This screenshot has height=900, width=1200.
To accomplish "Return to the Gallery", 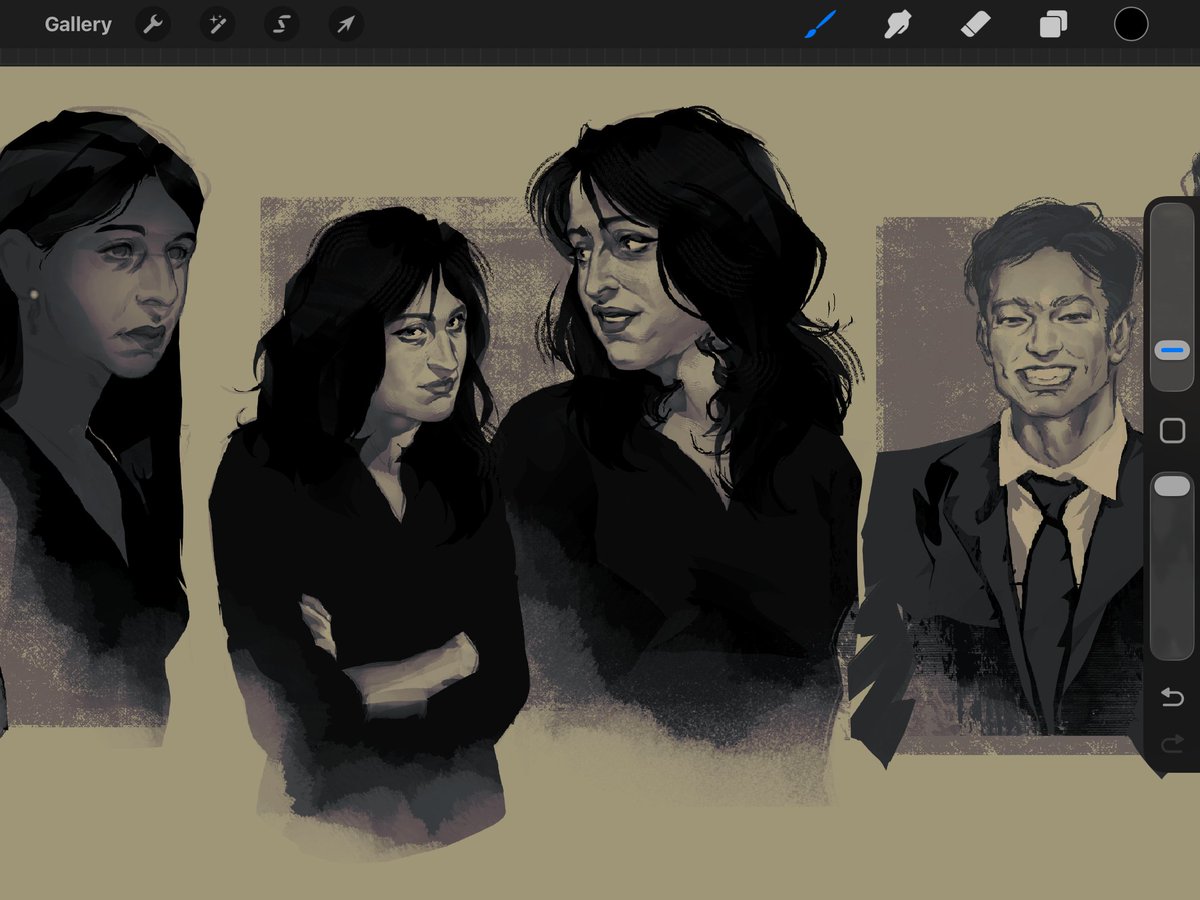I will tap(78, 24).
